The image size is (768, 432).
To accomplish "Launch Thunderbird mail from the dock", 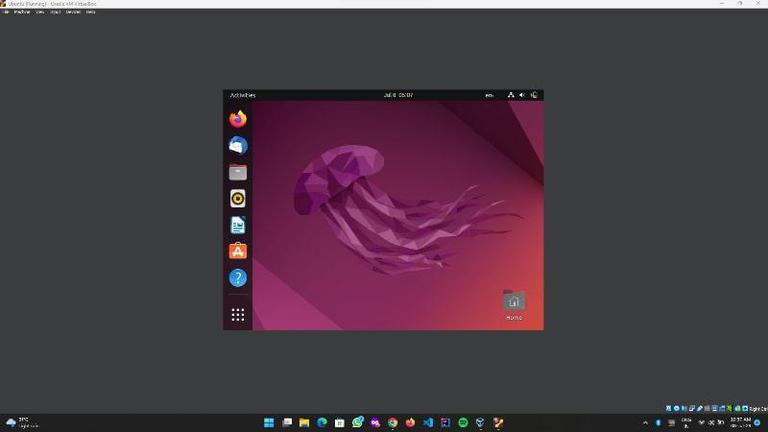I will click(238, 145).
